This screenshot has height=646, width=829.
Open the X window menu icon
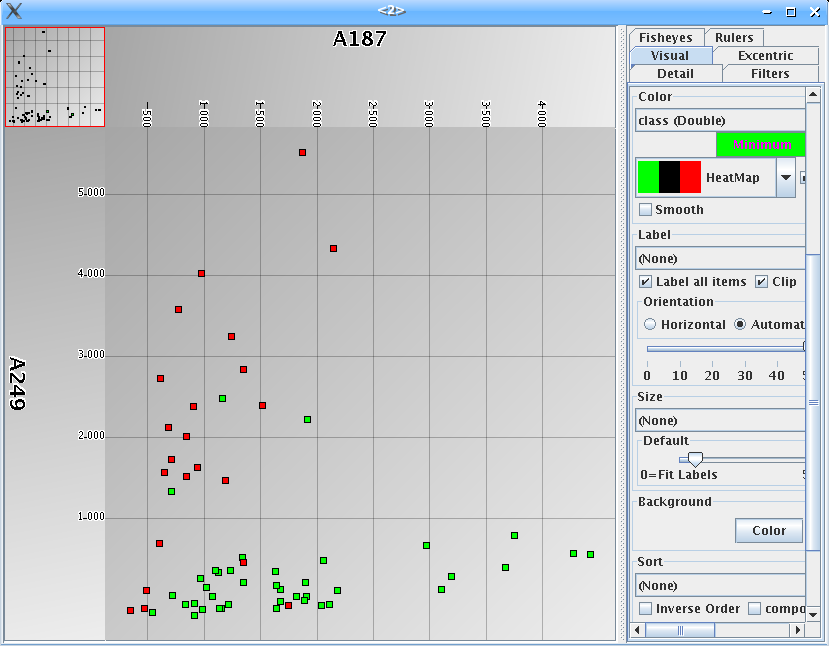click(14, 11)
